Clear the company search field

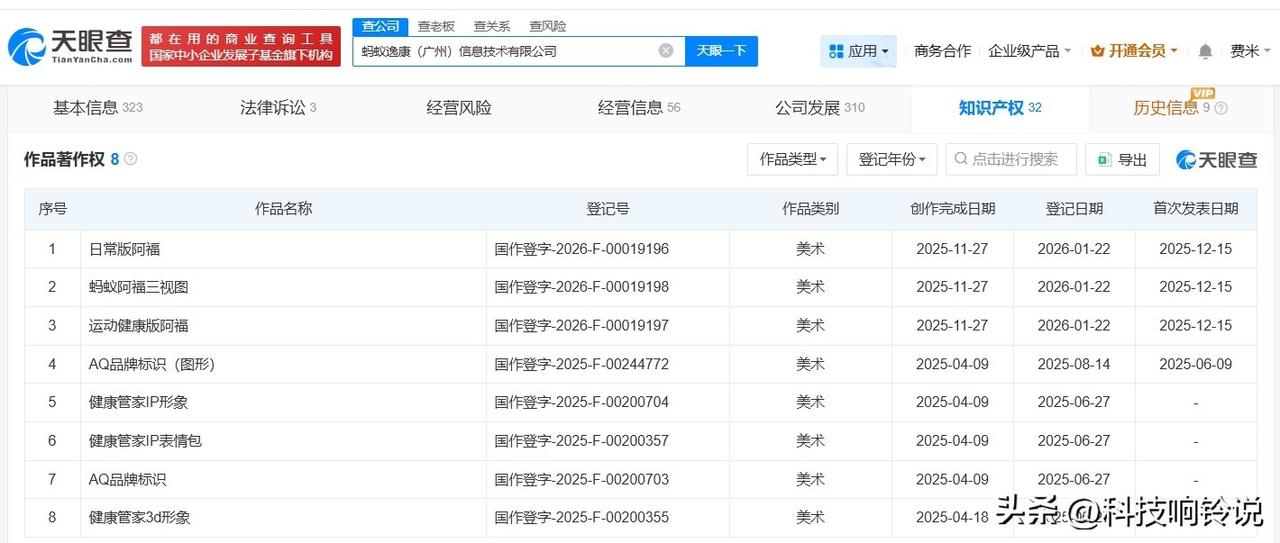click(666, 51)
